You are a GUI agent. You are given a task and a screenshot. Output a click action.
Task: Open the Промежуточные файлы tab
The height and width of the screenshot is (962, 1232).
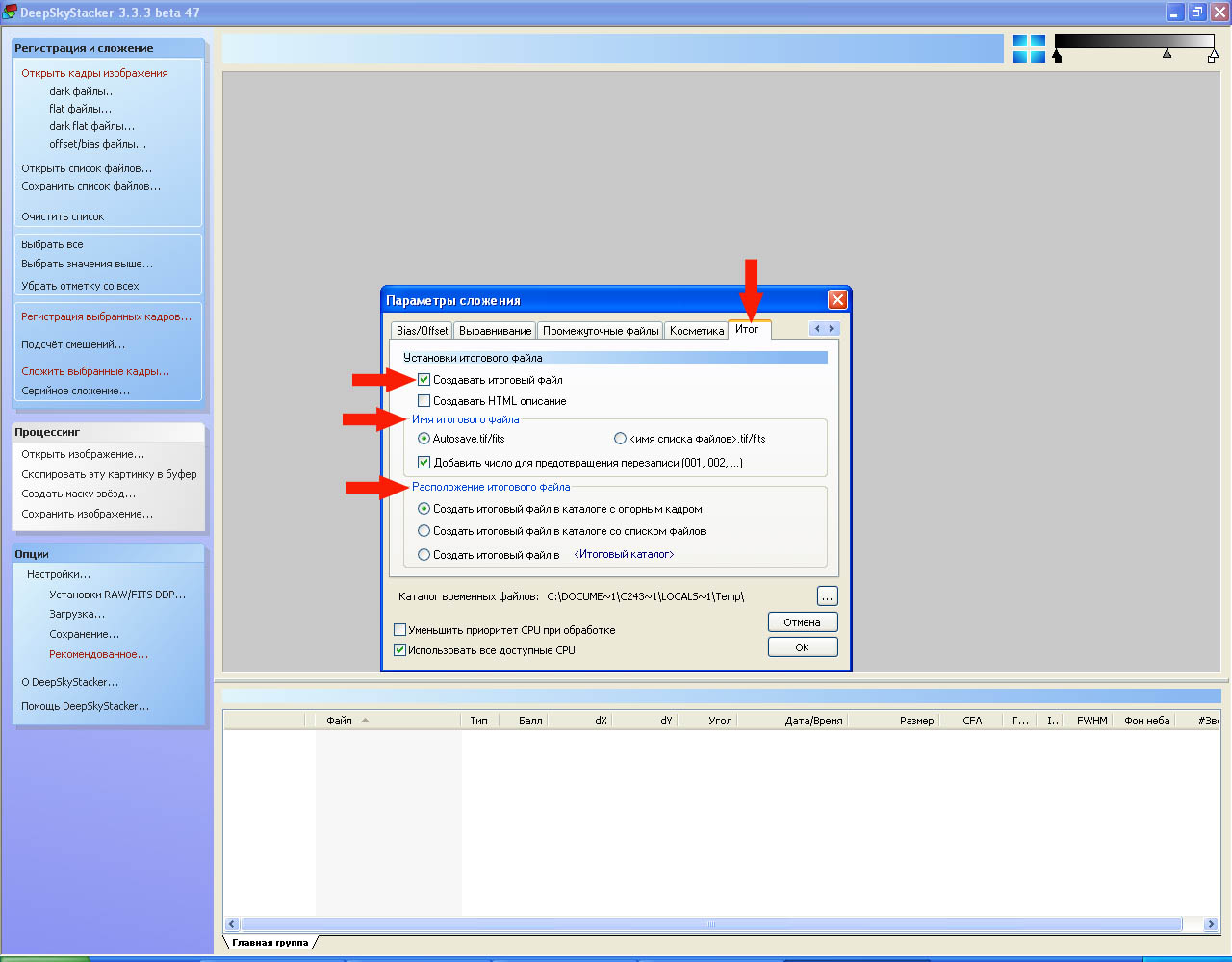click(601, 331)
